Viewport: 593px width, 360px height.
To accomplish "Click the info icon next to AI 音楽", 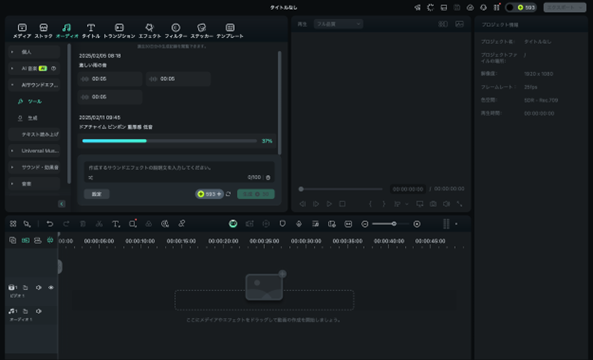I will click(x=53, y=68).
